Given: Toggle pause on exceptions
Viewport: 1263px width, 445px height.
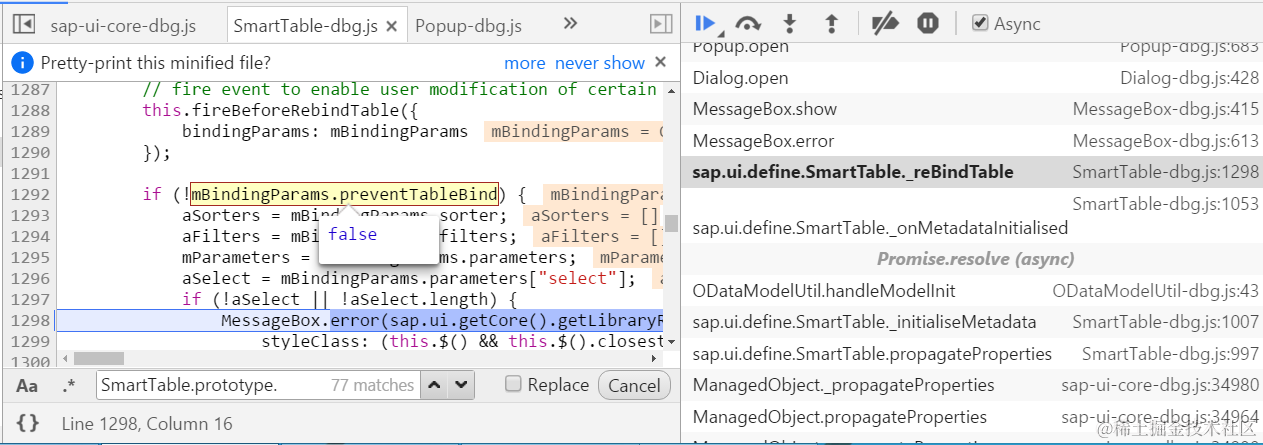Looking at the screenshot, I should 928,23.
